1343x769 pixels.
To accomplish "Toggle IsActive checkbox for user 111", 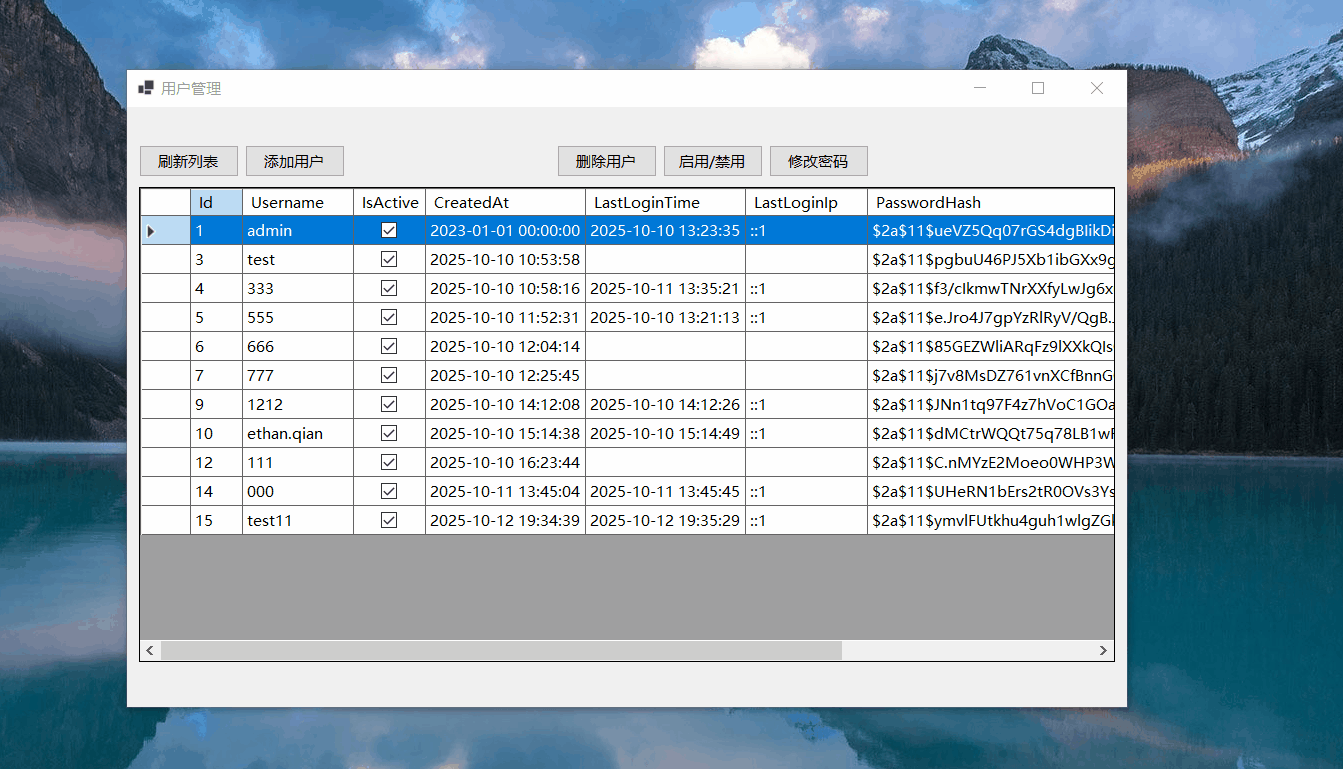I will 389,462.
